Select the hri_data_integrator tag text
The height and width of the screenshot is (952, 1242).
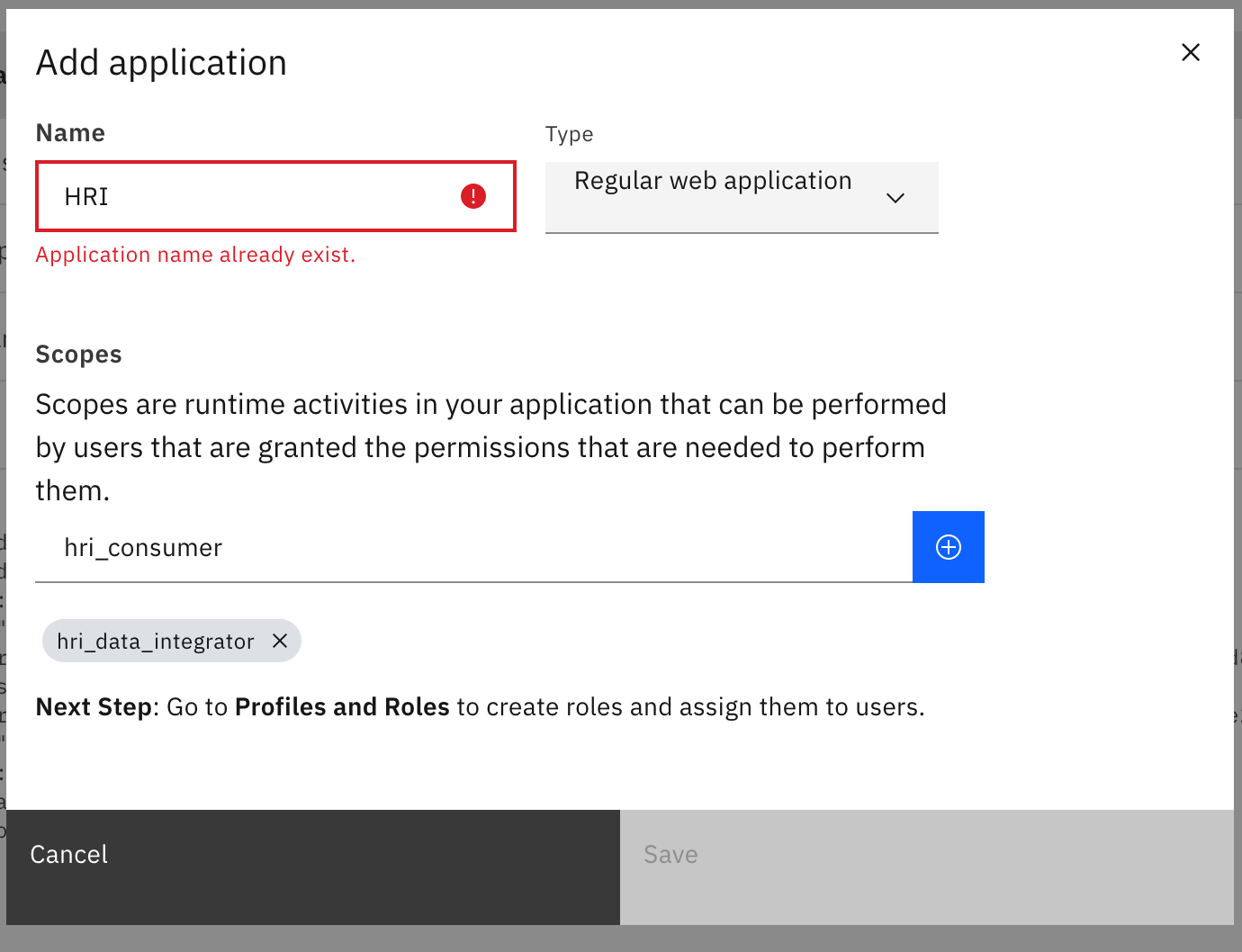(156, 642)
